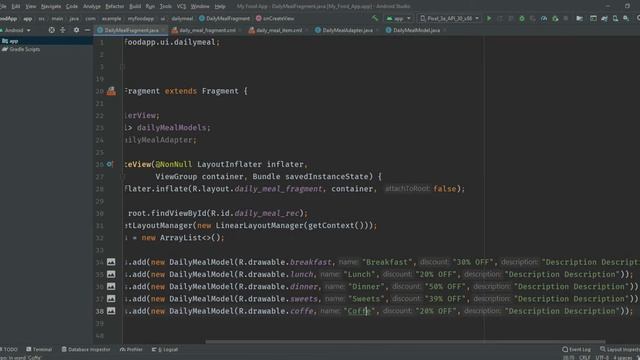The height and width of the screenshot is (360, 640).
Task: Click gutter image icon on lunch line 35
Action: click(111, 274)
